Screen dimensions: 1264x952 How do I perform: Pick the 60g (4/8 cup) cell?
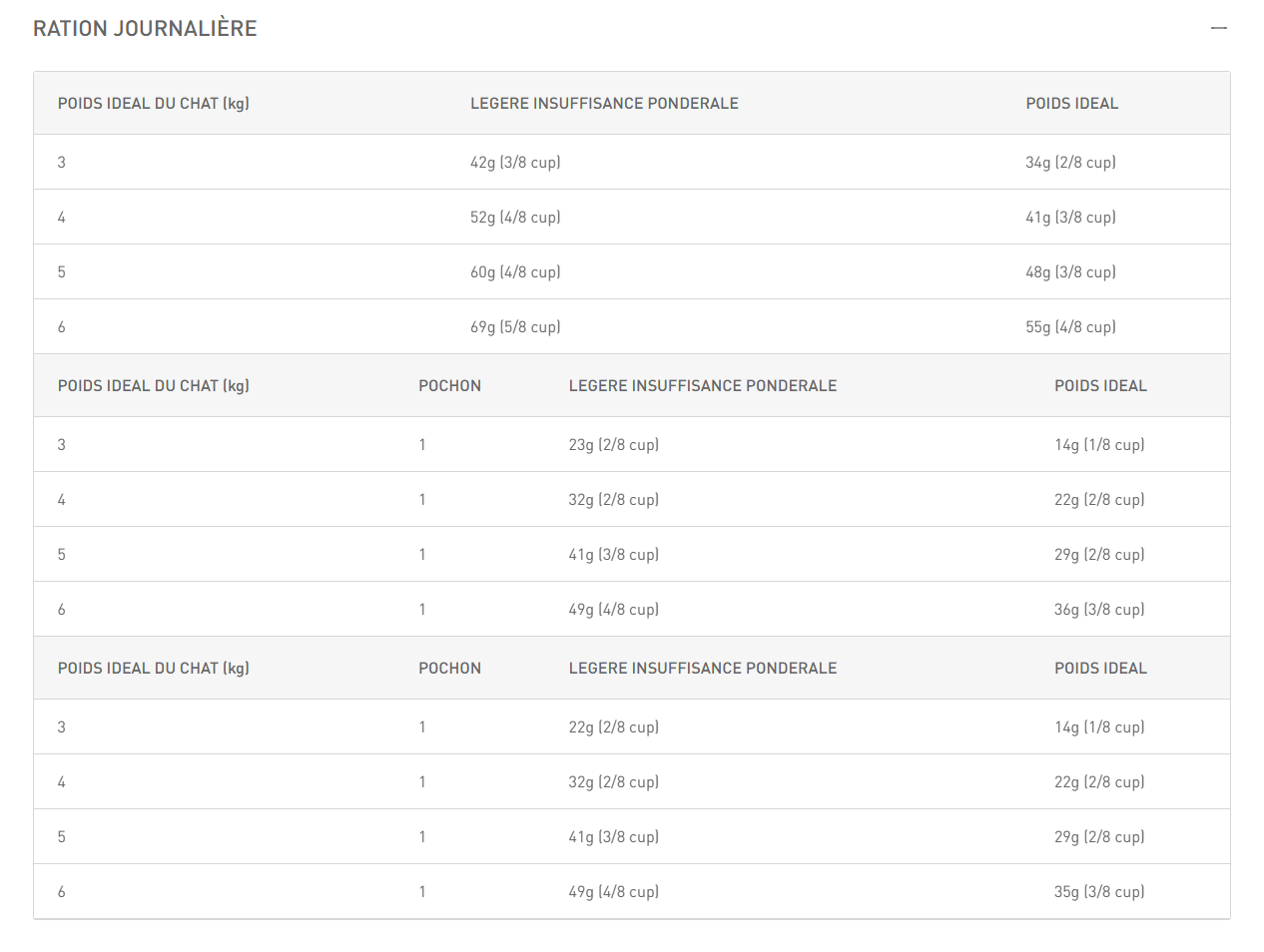click(515, 271)
